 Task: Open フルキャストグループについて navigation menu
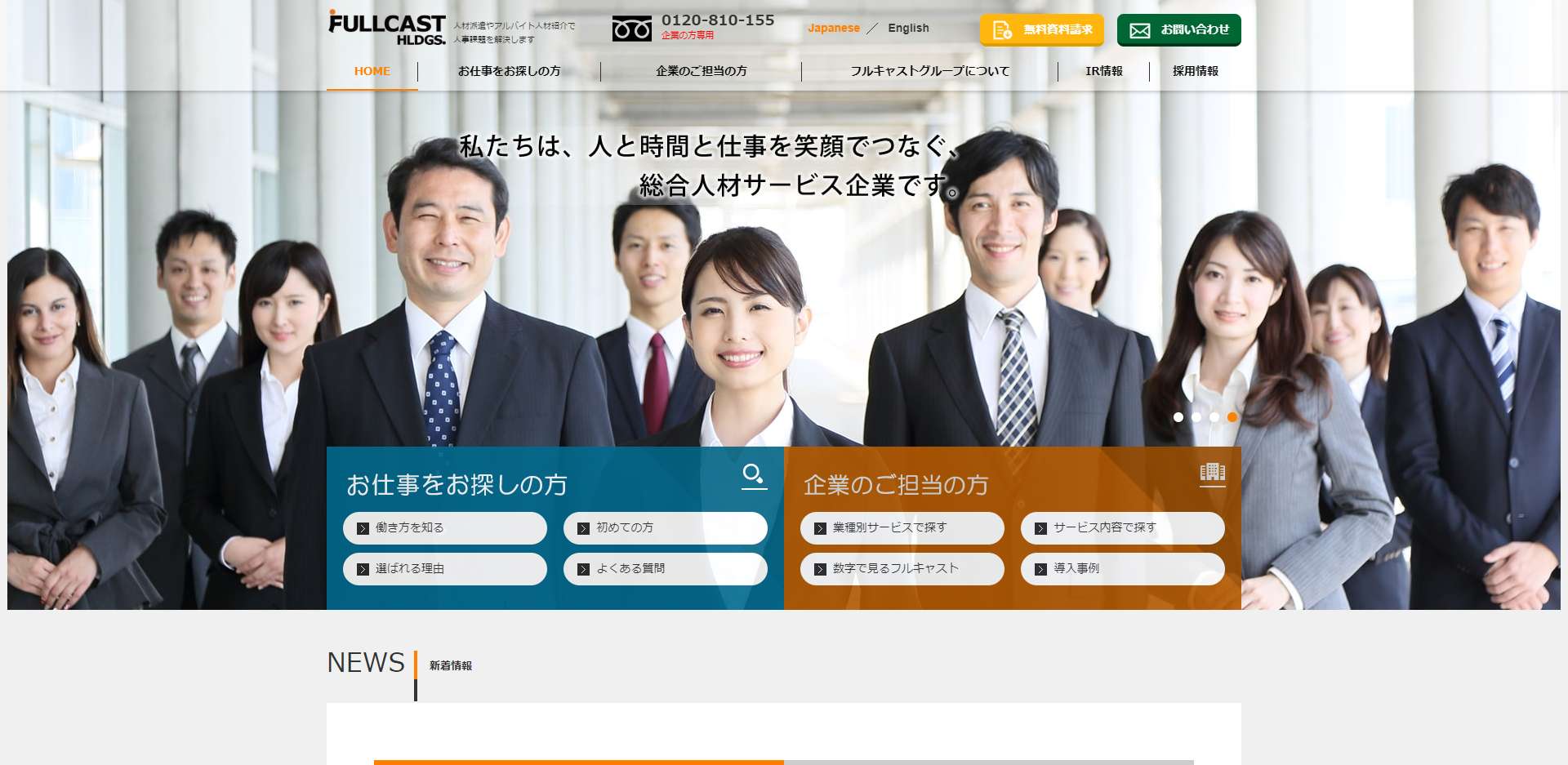click(929, 71)
